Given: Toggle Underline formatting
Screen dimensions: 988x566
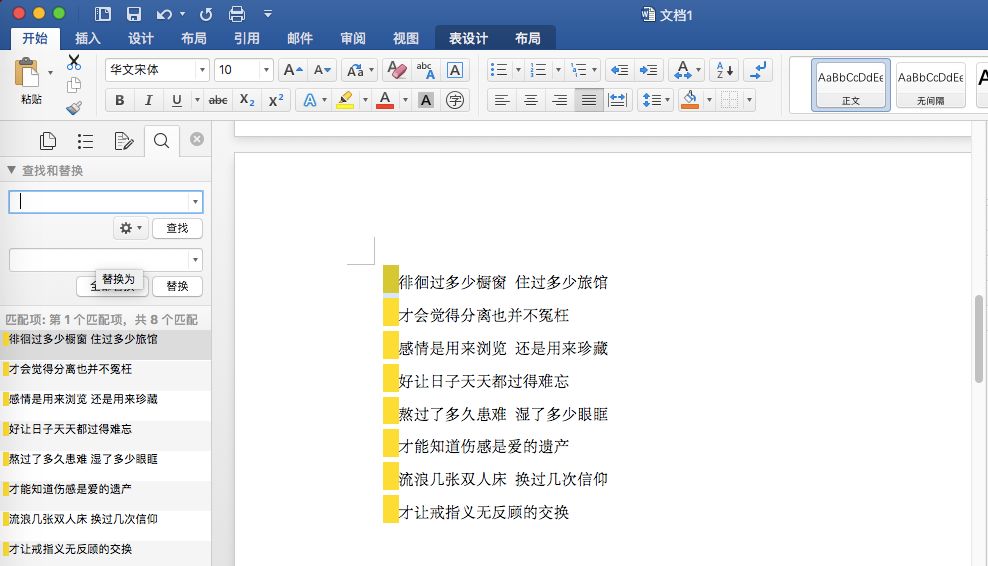Looking at the screenshot, I should (x=177, y=100).
